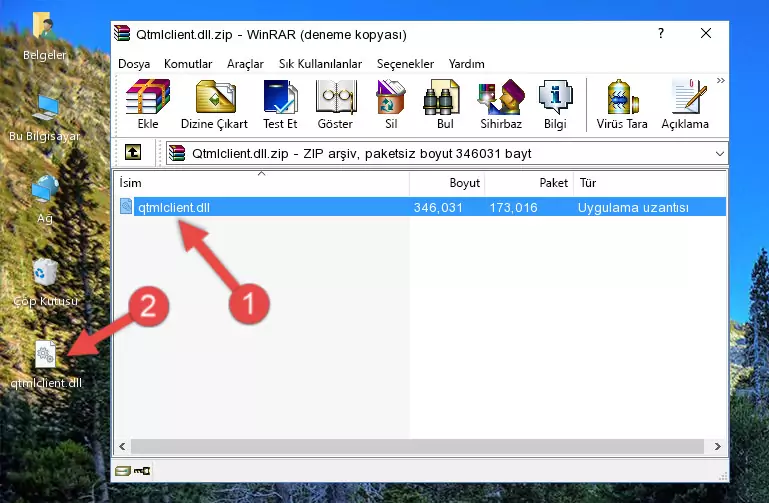Click the horizontal scrollbar left arrow

pos(122,446)
